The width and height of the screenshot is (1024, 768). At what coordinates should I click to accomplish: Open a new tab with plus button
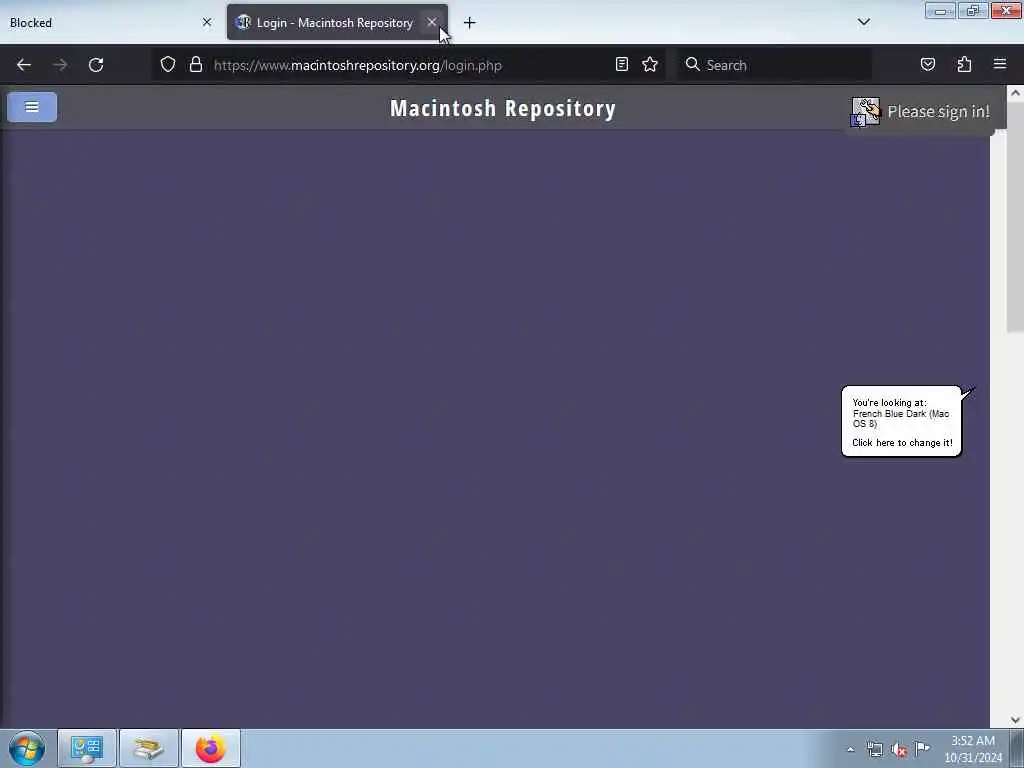coord(470,23)
